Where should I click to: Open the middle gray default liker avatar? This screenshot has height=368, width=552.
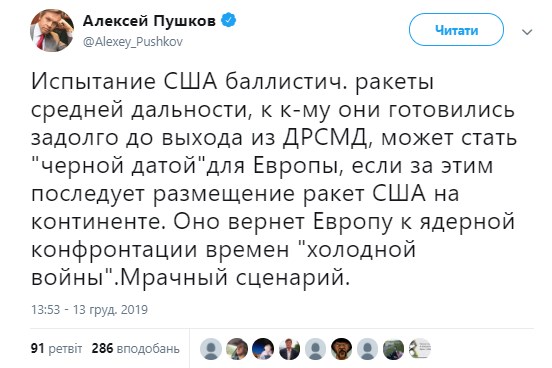pos(315,349)
